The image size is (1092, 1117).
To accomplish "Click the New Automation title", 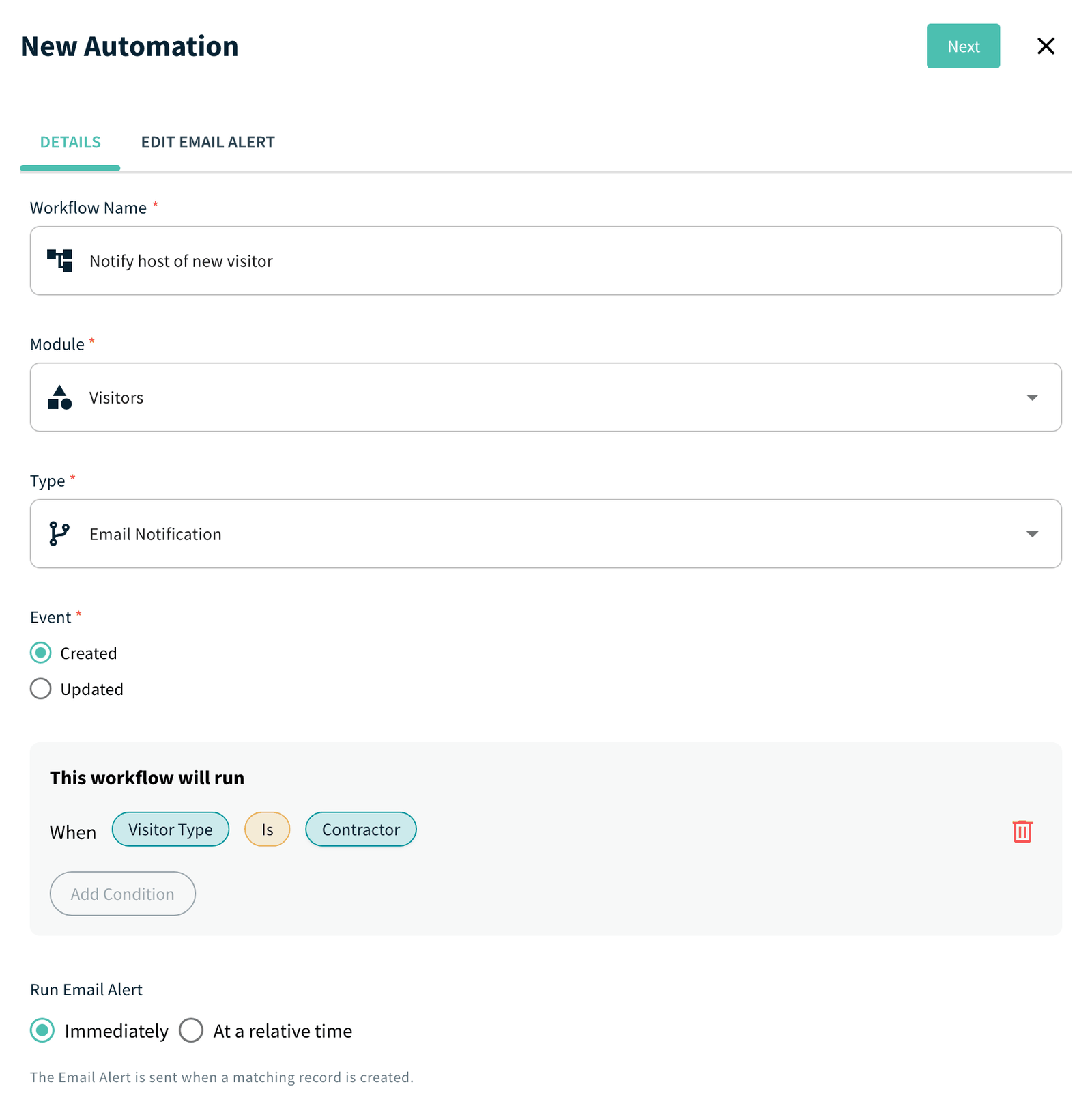I will coord(130,46).
